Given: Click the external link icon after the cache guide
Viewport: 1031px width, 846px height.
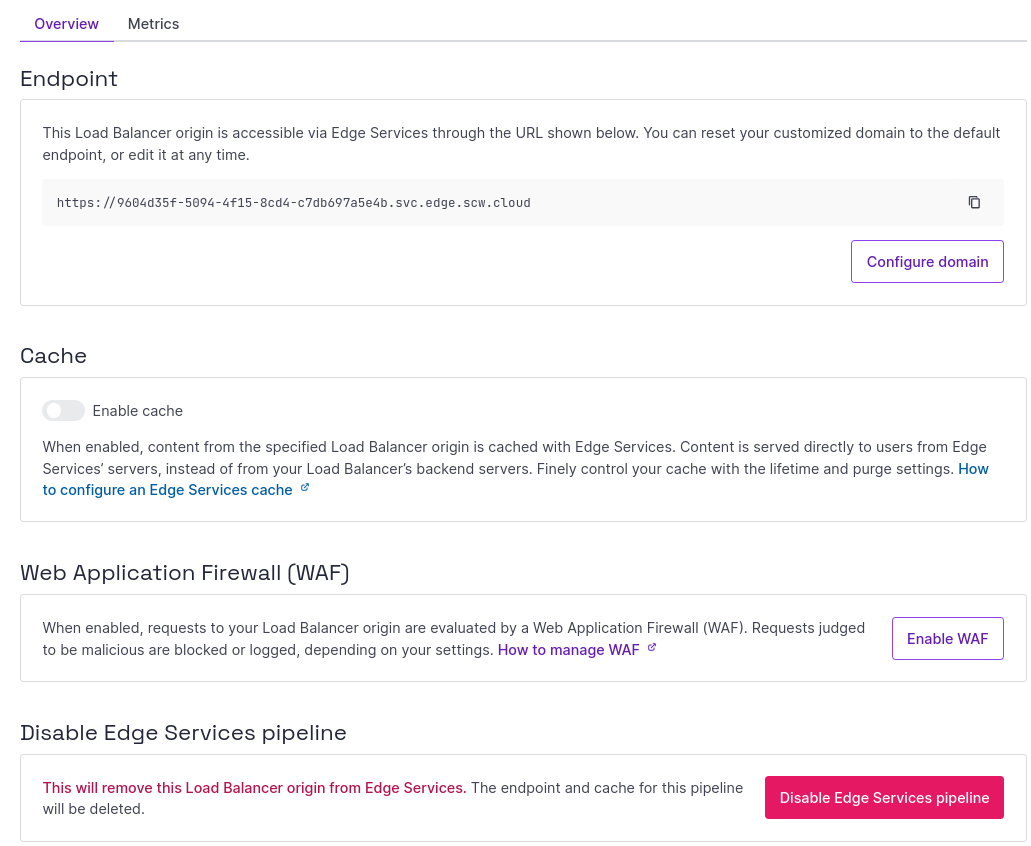Looking at the screenshot, I should 303,489.
